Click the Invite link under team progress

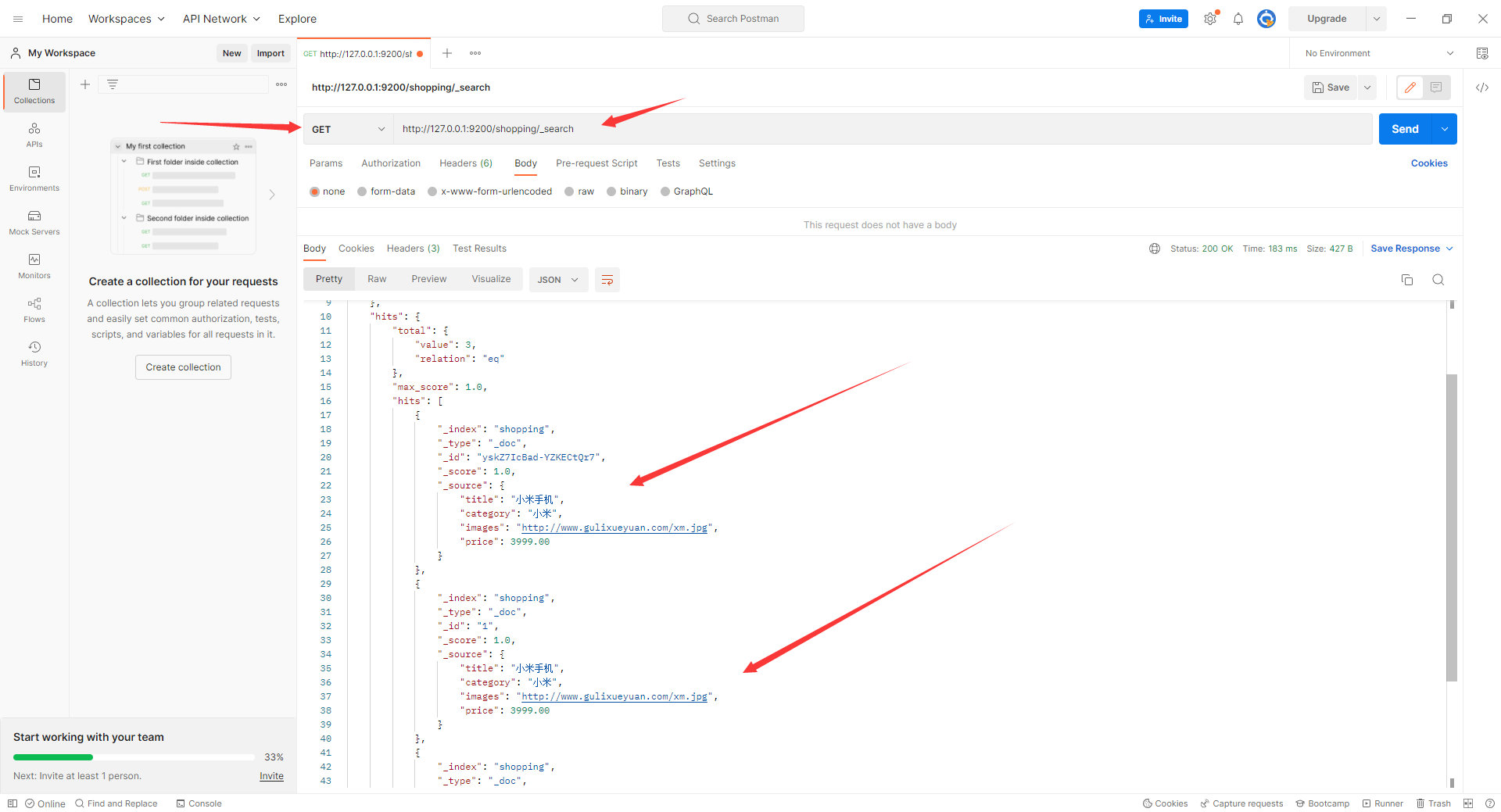[x=271, y=776]
